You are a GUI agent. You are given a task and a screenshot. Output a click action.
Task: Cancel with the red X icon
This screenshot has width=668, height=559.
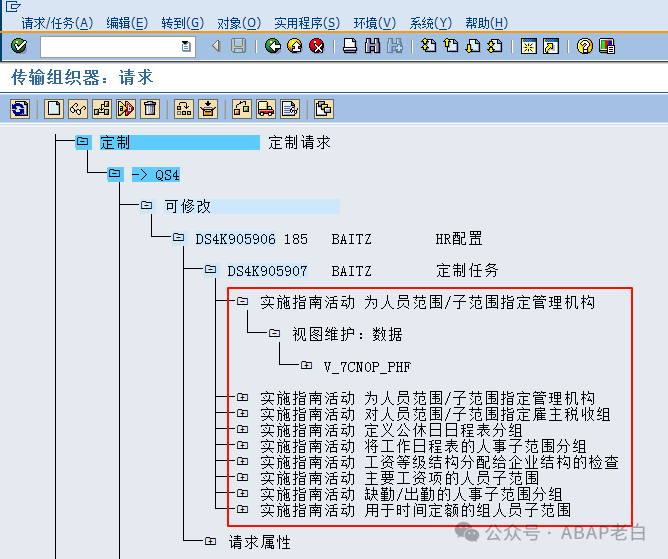pos(317,46)
